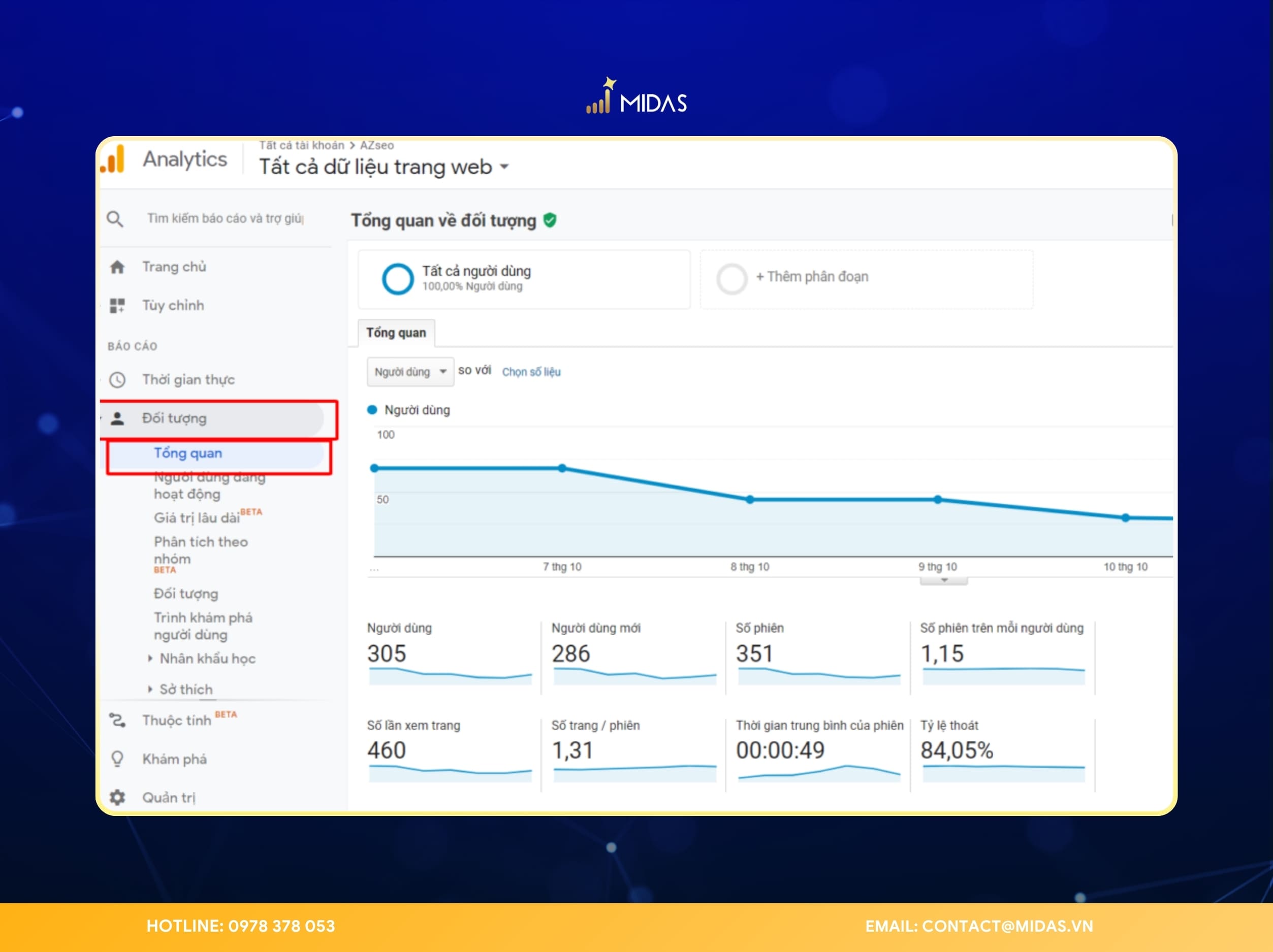Screen dimensions: 1273x952
Task: Click the Google Analytics logo icon
Action: click(x=113, y=159)
